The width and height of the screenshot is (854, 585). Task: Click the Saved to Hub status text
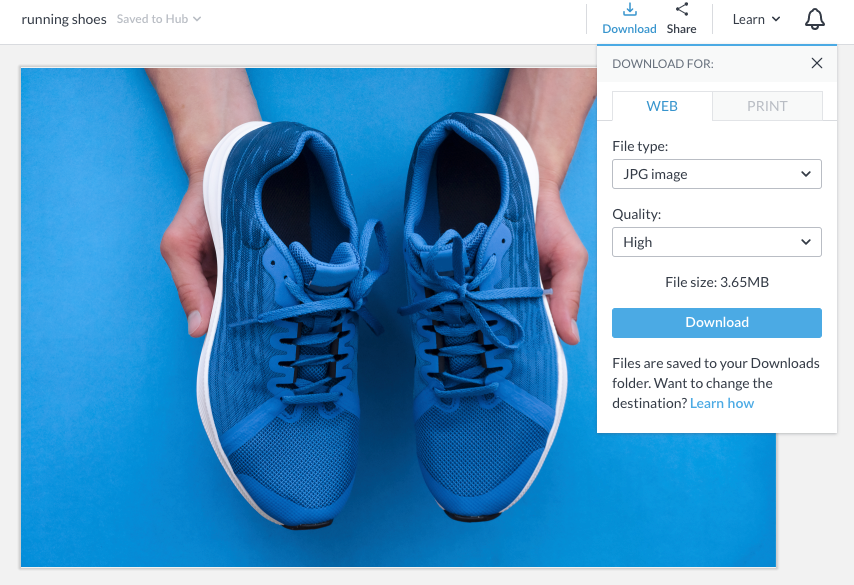tap(152, 19)
